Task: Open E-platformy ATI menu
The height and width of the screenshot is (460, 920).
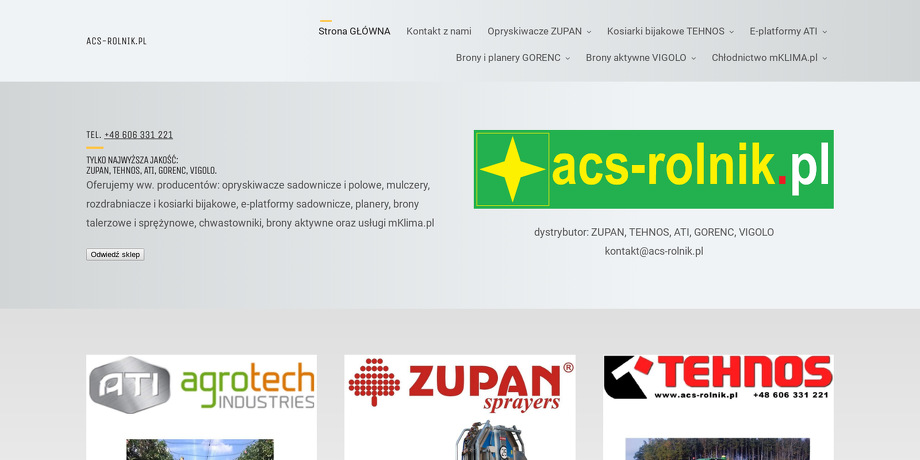Action: pyautogui.click(x=783, y=31)
